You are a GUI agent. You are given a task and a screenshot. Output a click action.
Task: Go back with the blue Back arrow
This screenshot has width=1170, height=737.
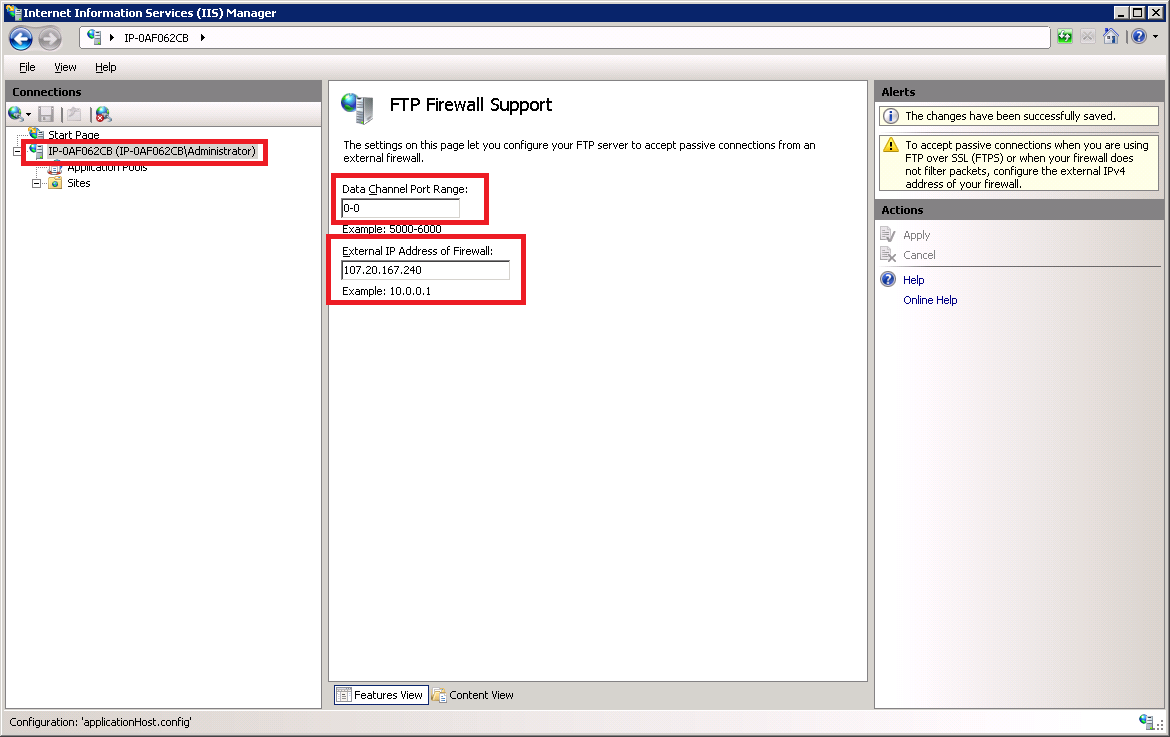tap(21, 38)
